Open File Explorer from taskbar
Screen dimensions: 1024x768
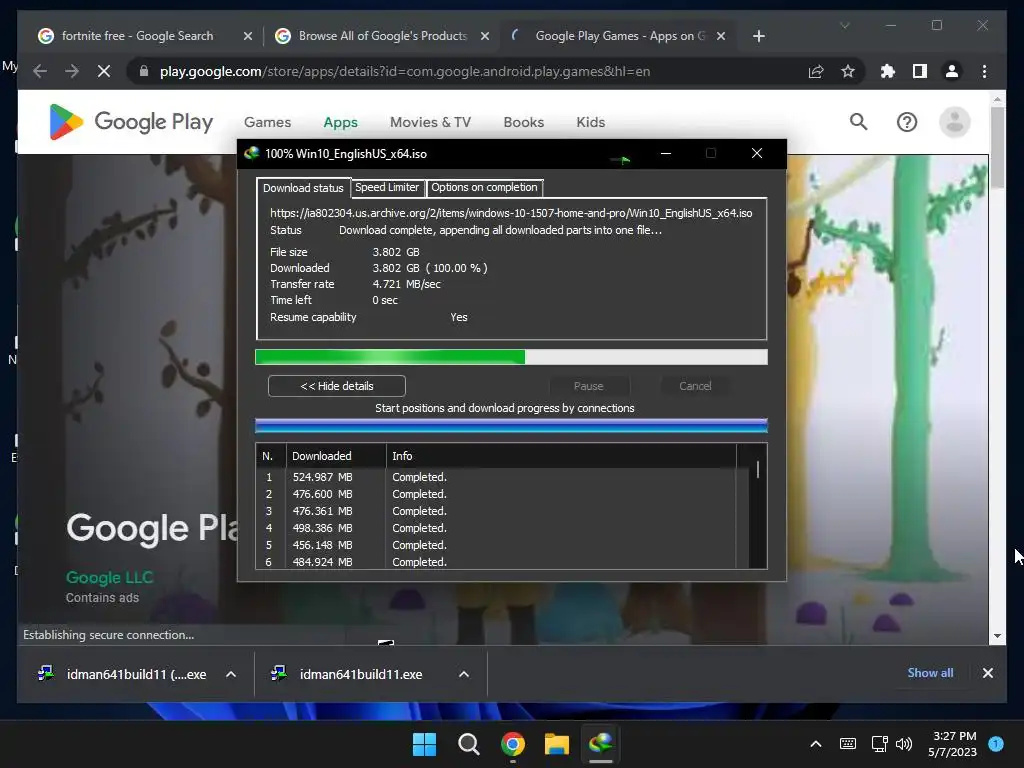click(557, 744)
